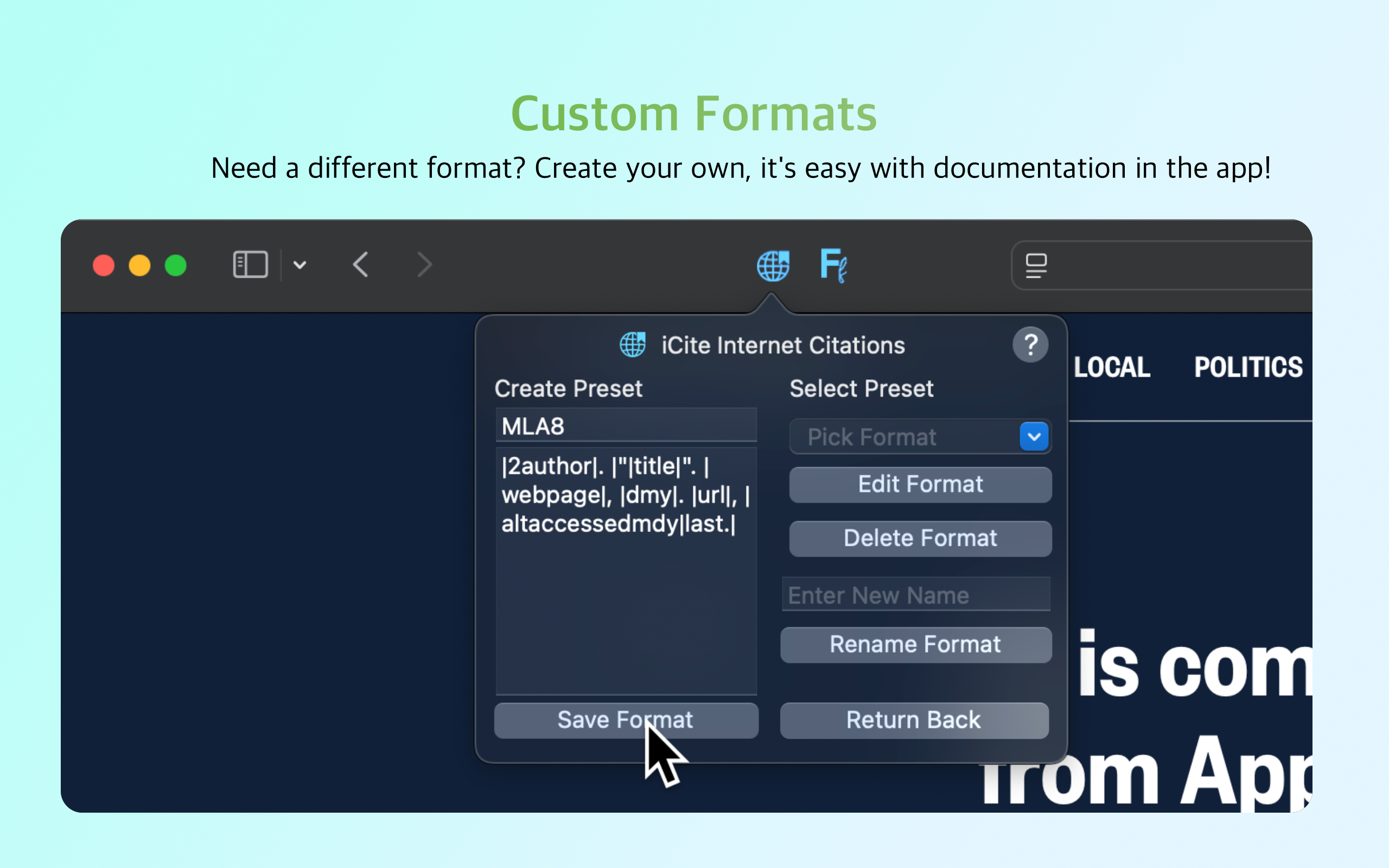Click the iCite popup header globe logo
Image resolution: width=1389 pixels, height=868 pixels.
pos(633,345)
